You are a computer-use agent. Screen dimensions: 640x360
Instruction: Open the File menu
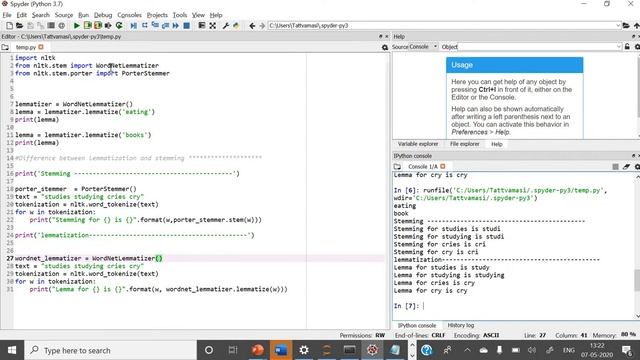pos(7,15)
